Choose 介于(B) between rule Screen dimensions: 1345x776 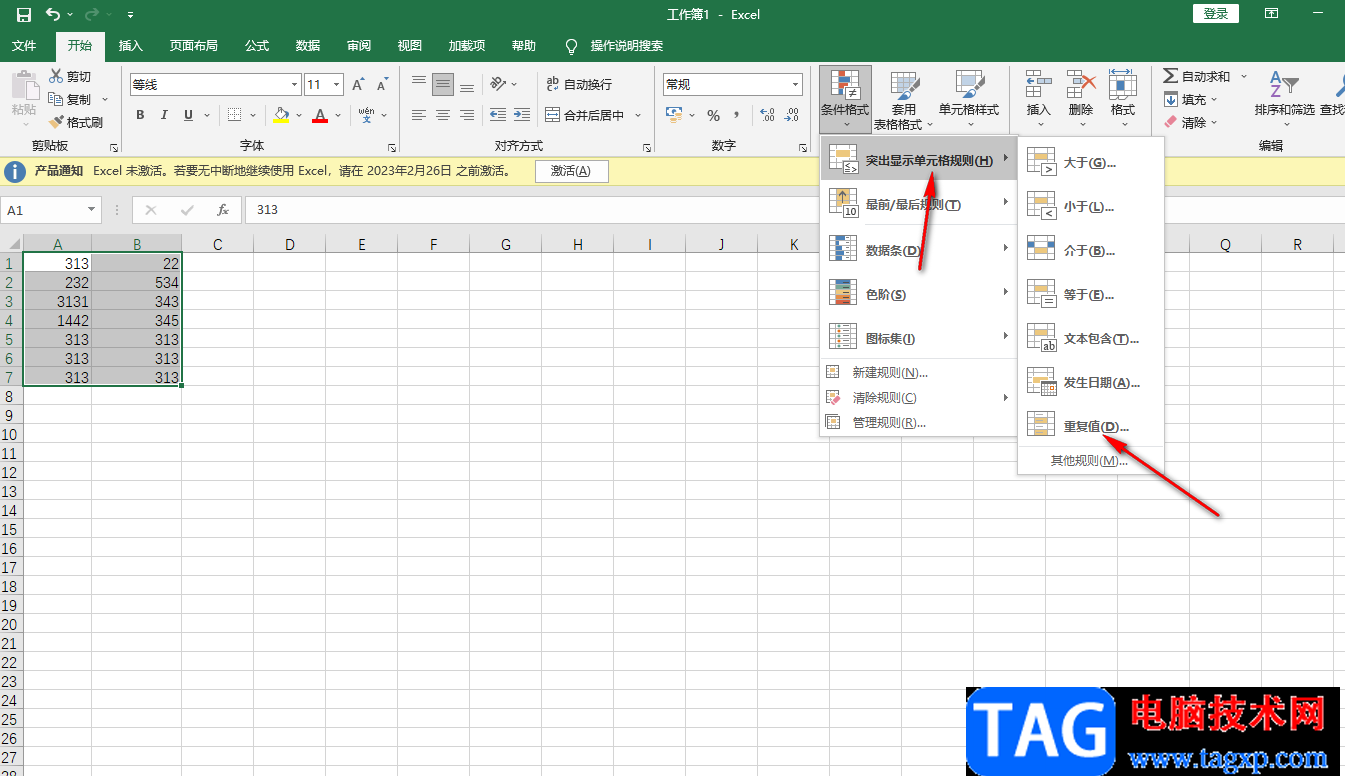coord(1091,250)
